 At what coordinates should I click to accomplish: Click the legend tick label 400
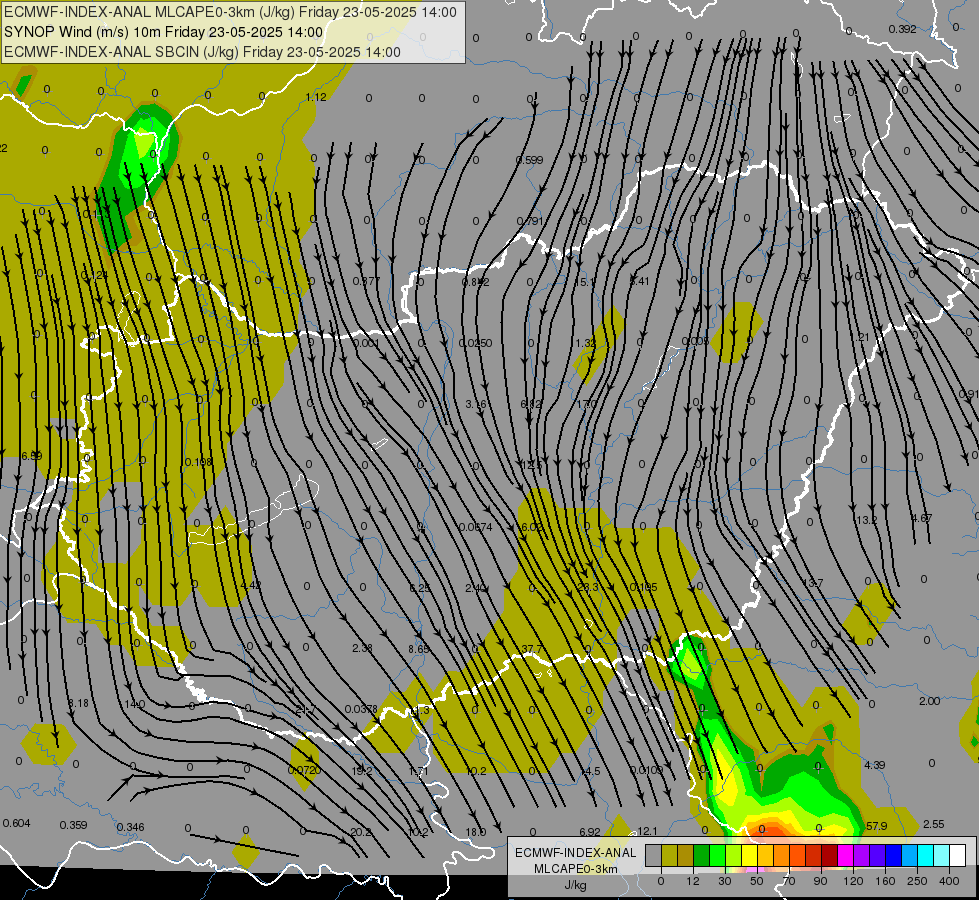[x=949, y=881]
